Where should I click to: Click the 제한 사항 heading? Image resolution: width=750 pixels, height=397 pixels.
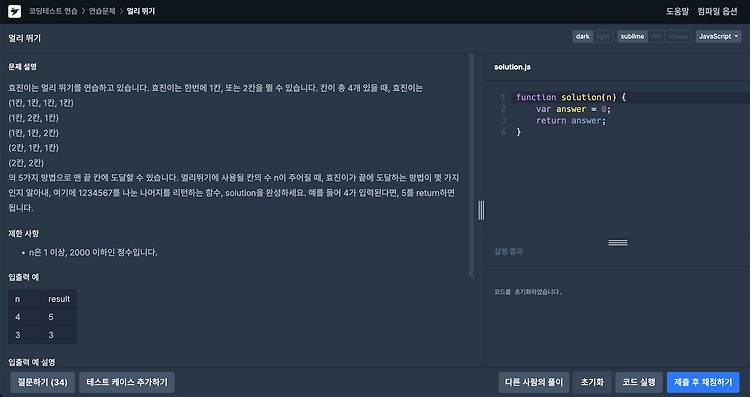(23, 234)
